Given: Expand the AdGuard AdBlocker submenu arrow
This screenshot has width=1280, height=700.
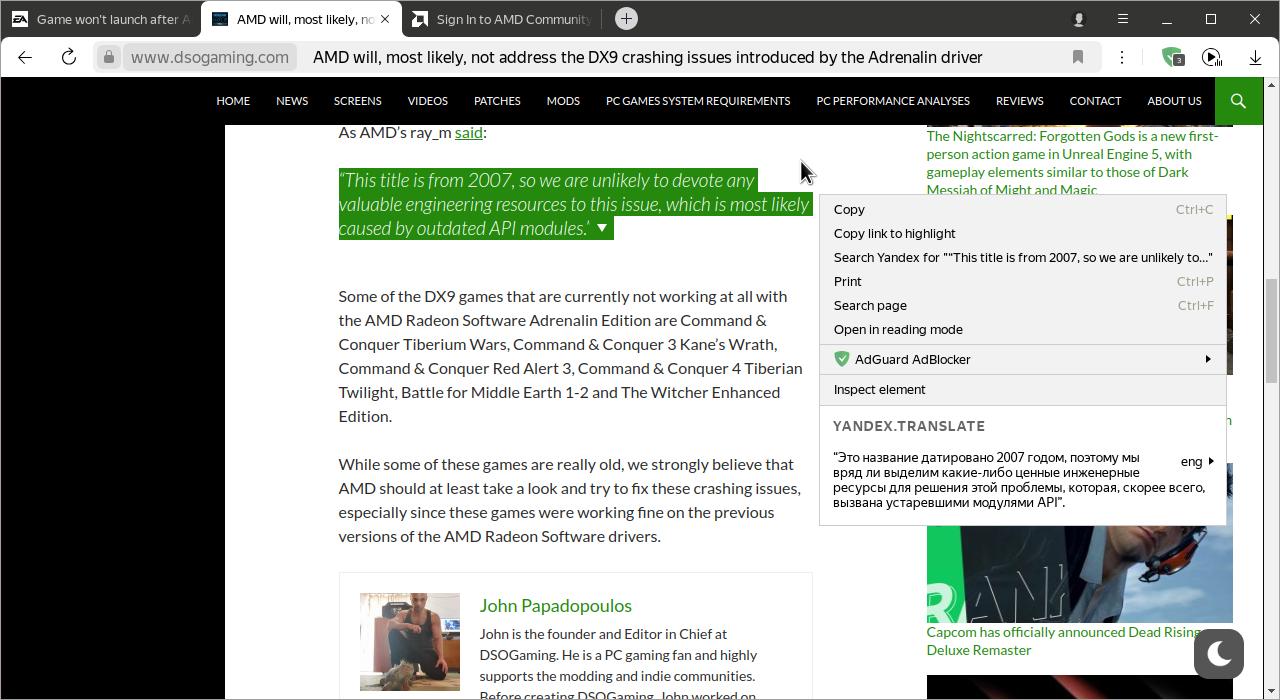Looking at the screenshot, I should 1208,359.
